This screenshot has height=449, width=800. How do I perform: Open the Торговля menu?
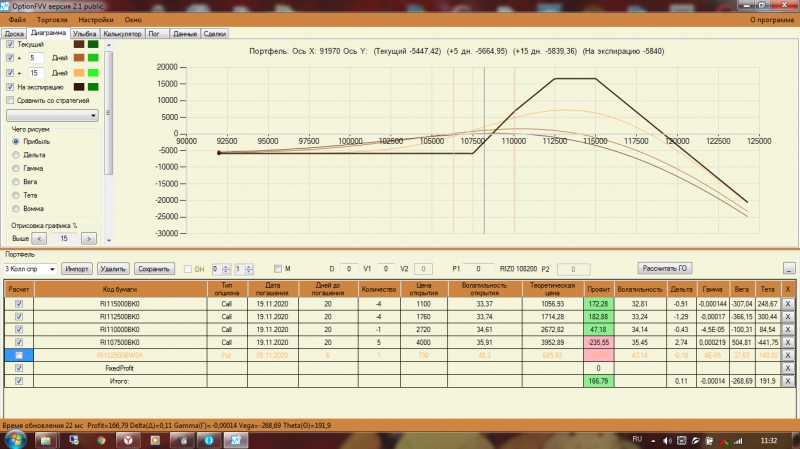(x=52, y=19)
